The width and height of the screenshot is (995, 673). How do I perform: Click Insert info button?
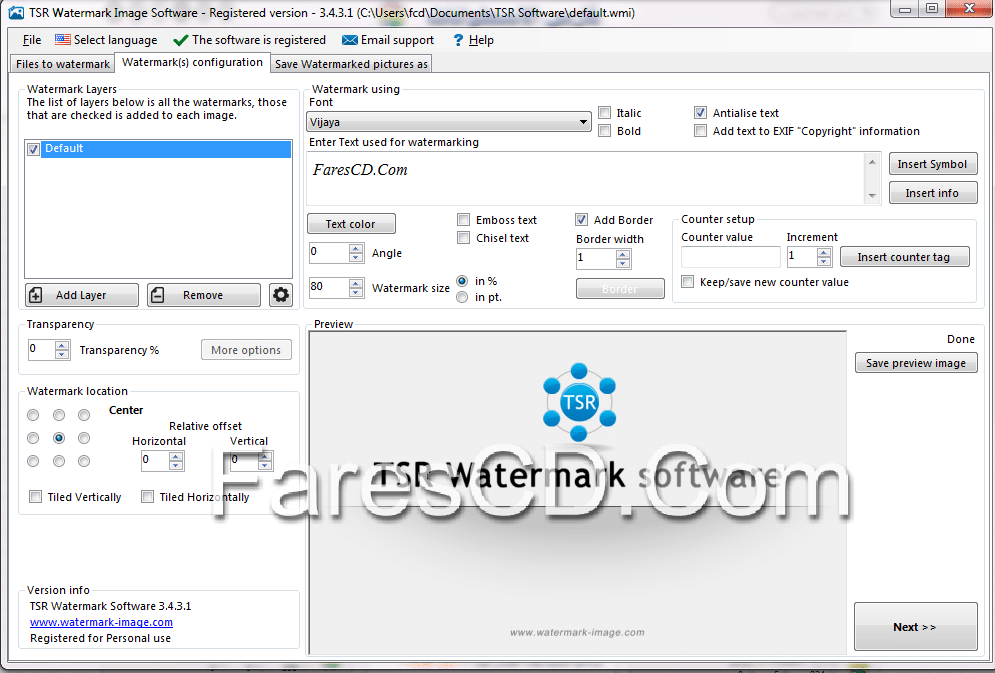coord(932,193)
